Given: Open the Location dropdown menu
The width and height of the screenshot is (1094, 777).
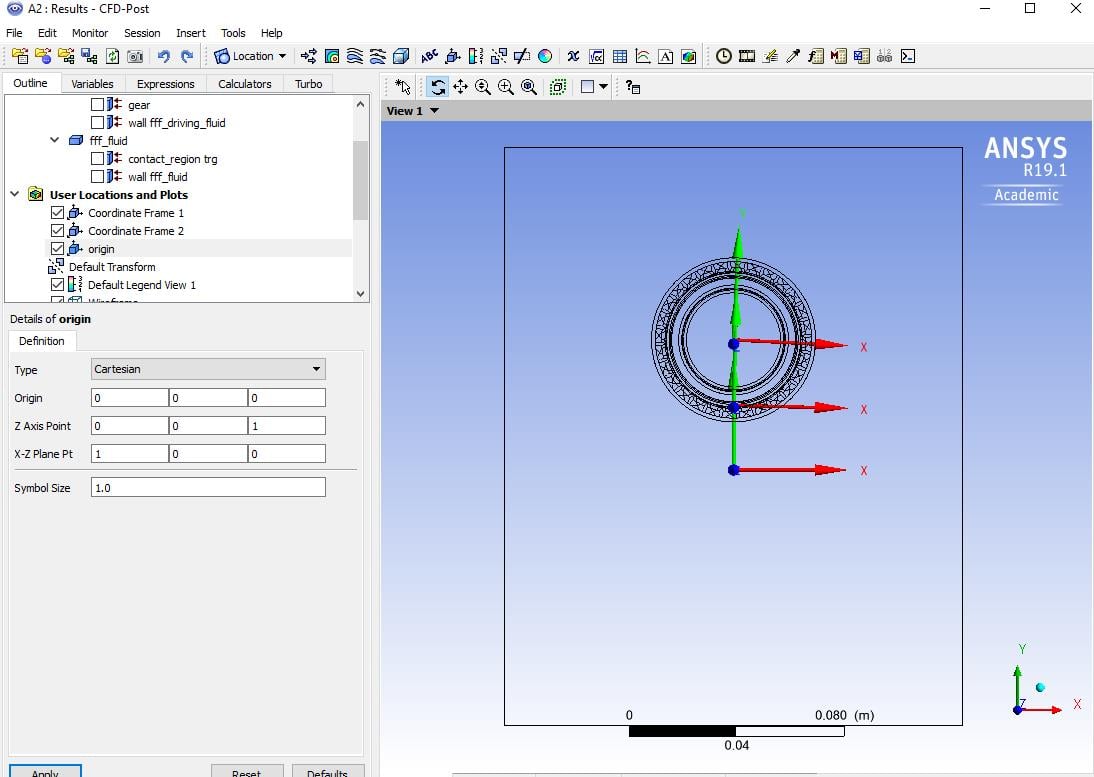Looking at the screenshot, I should click(x=250, y=56).
